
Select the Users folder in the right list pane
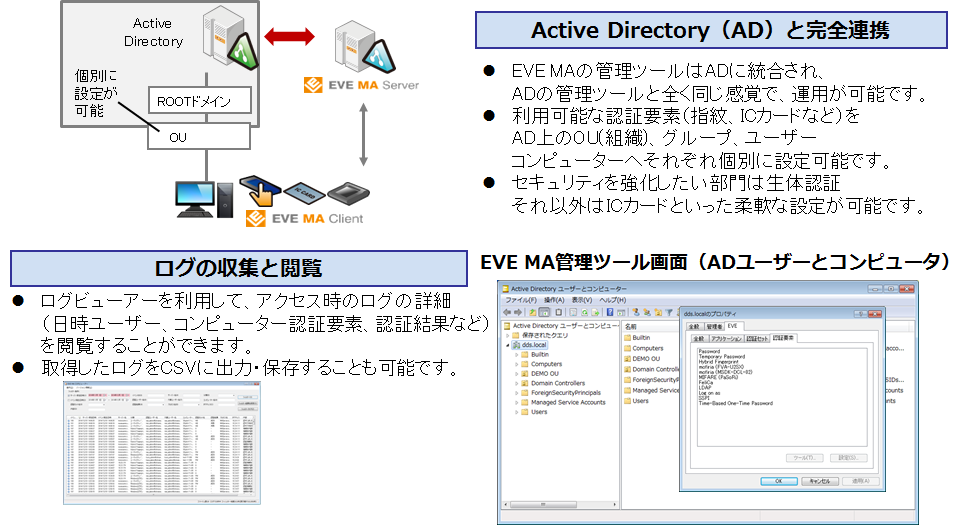tap(637, 401)
